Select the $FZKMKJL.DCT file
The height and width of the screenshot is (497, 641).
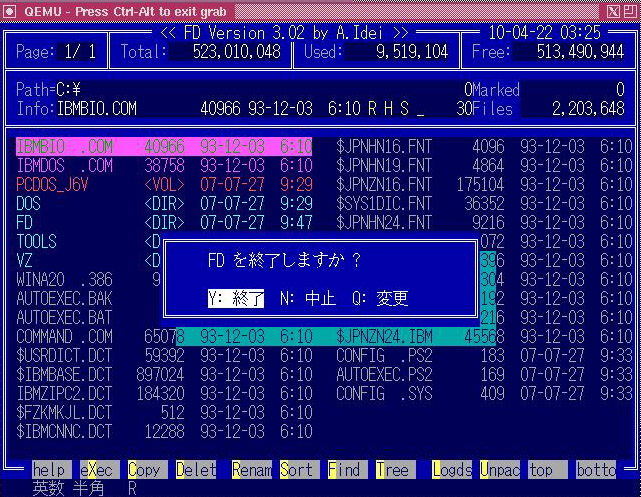(x=164, y=412)
